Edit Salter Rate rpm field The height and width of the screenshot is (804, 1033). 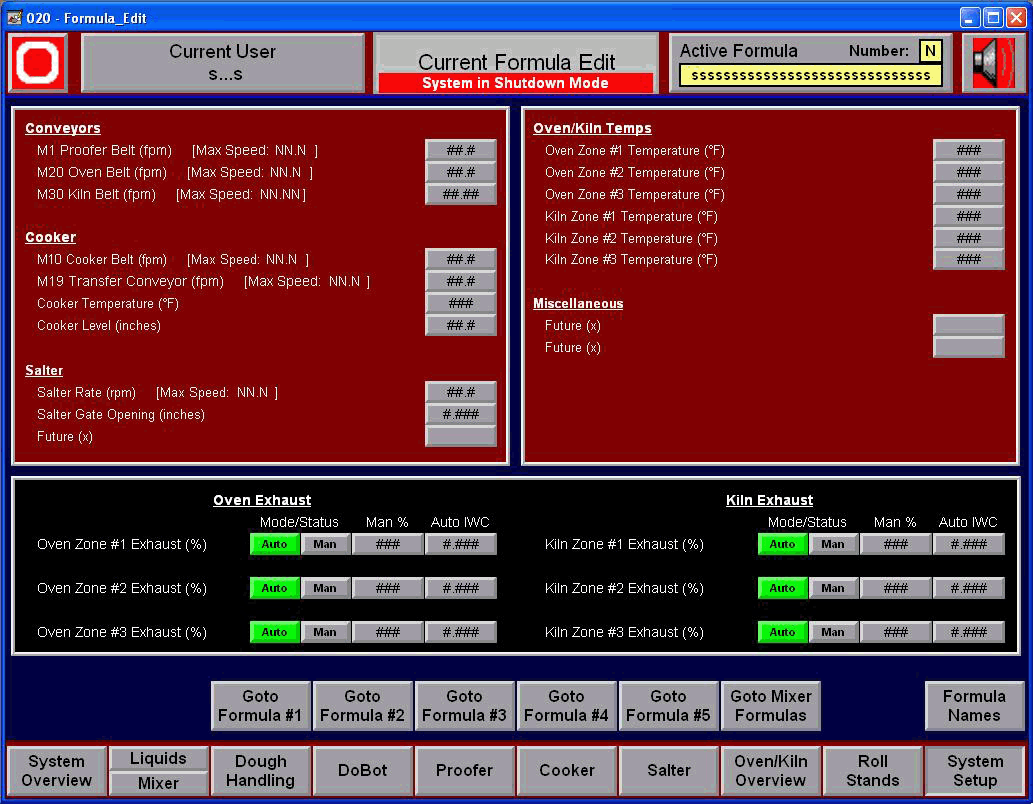point(461,393)
